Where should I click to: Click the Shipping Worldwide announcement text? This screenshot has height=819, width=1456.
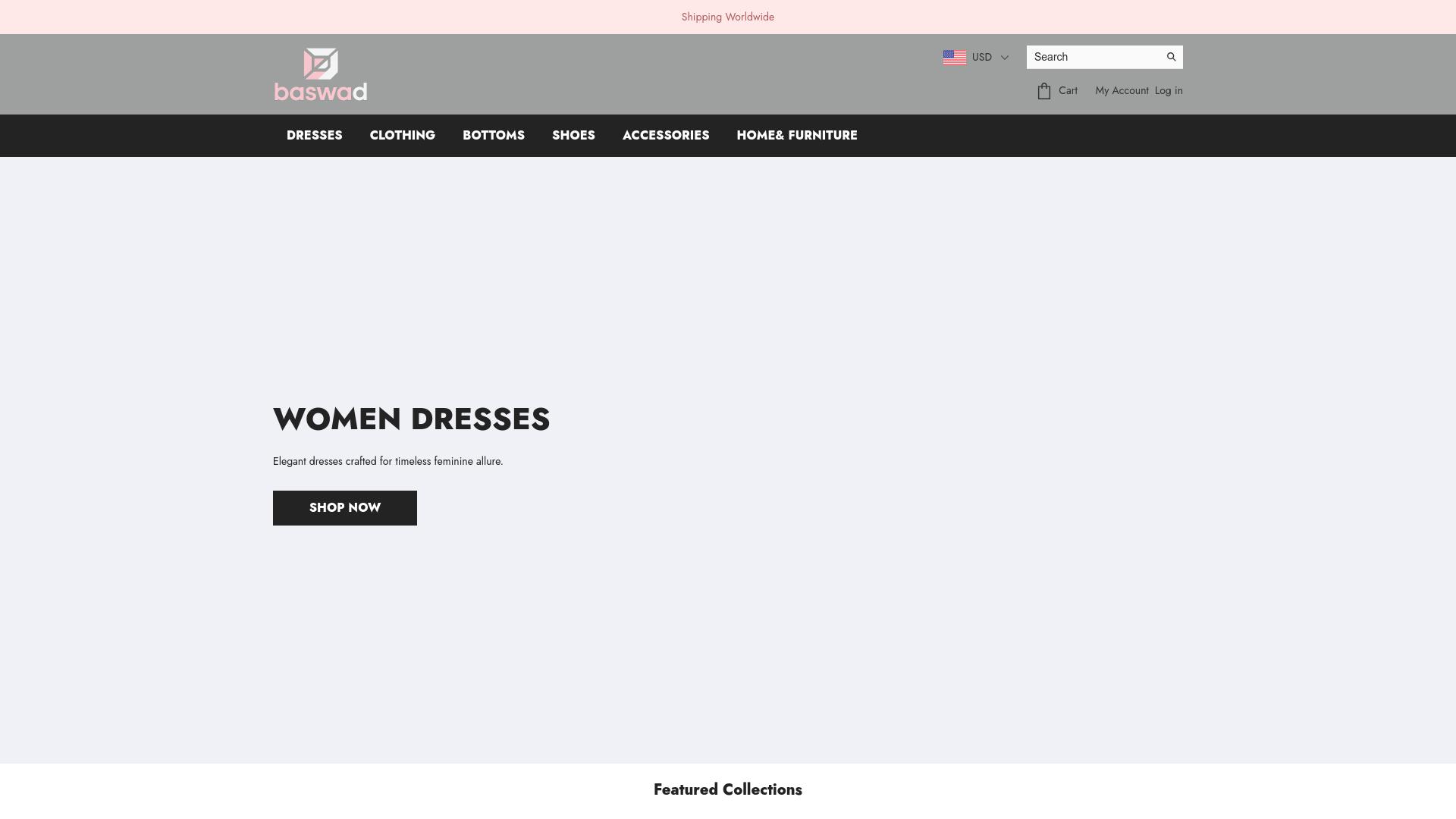(x=727, y=17)
